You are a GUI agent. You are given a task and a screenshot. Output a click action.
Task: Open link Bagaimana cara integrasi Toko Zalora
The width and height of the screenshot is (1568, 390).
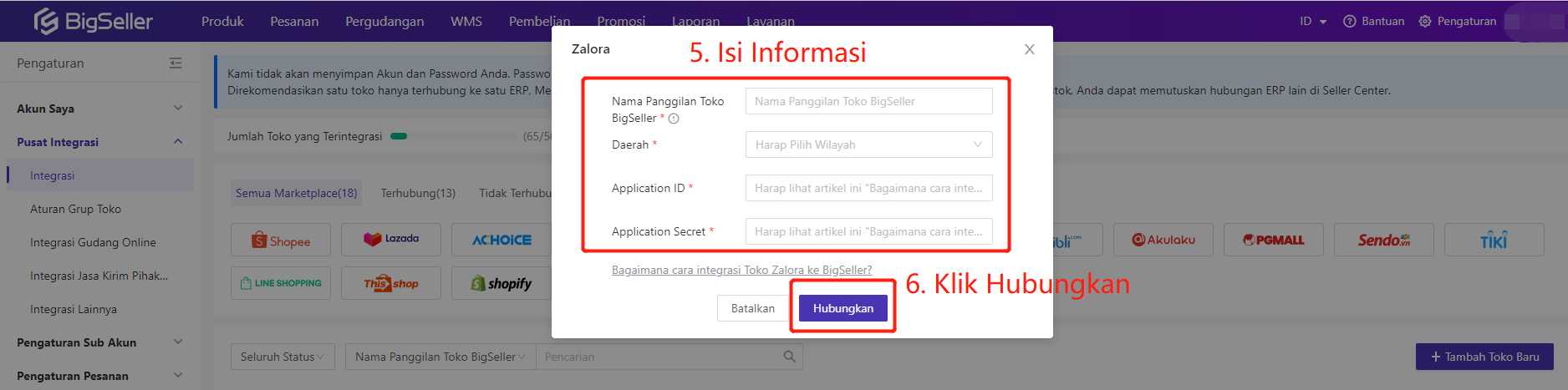point(741,270)
